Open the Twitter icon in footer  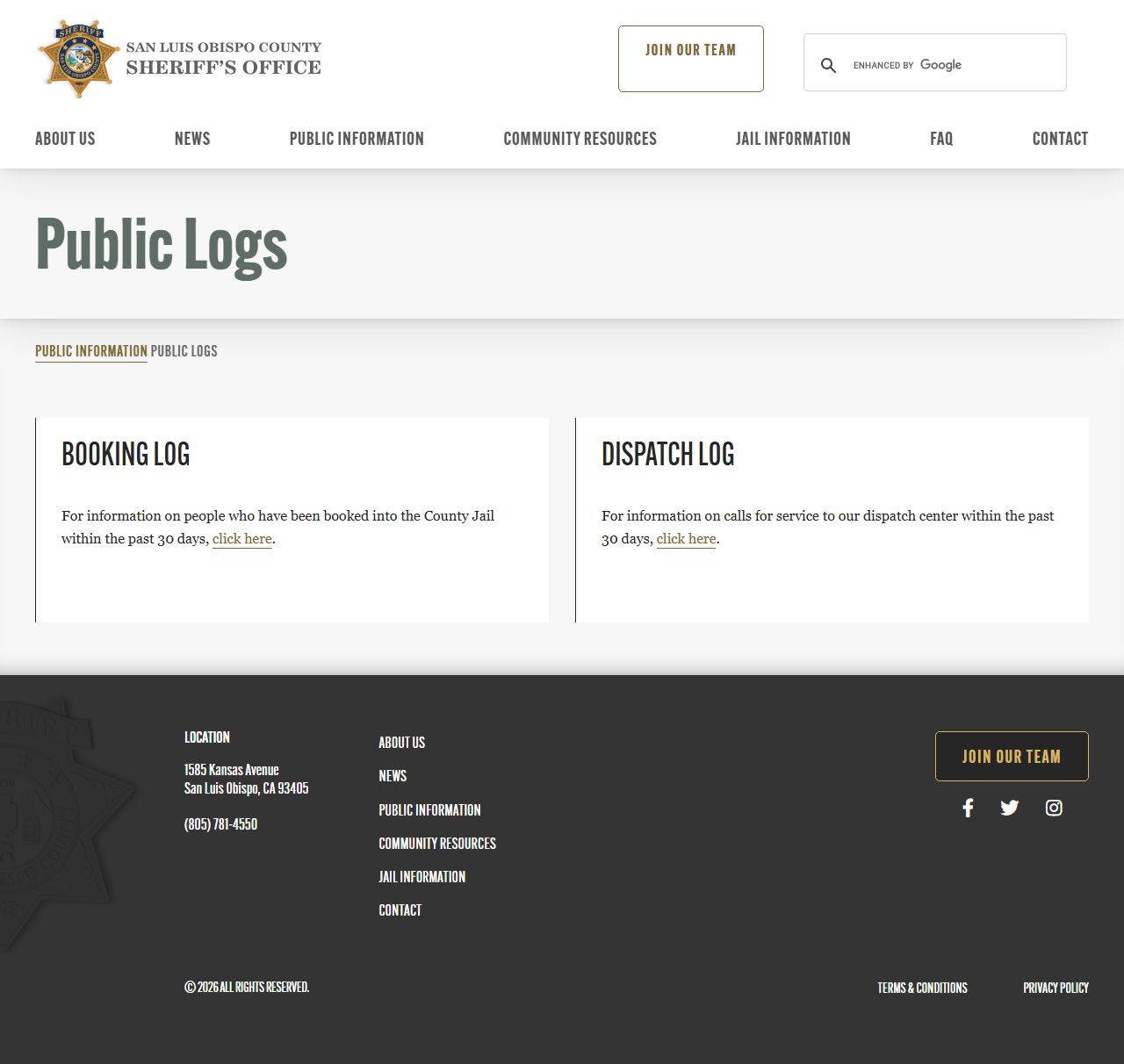click(x=1010, y=808)
